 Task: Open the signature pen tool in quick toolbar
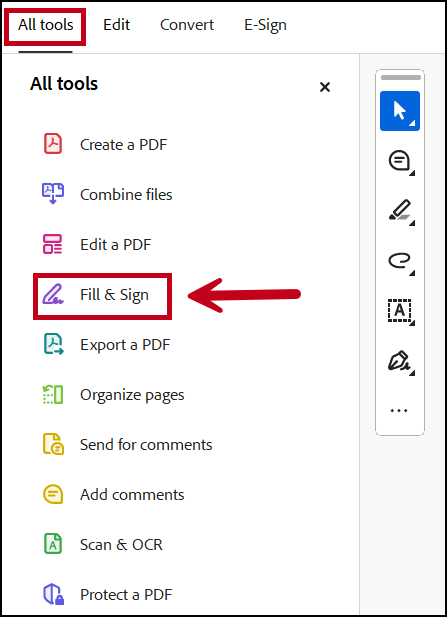tap(400, 361)
